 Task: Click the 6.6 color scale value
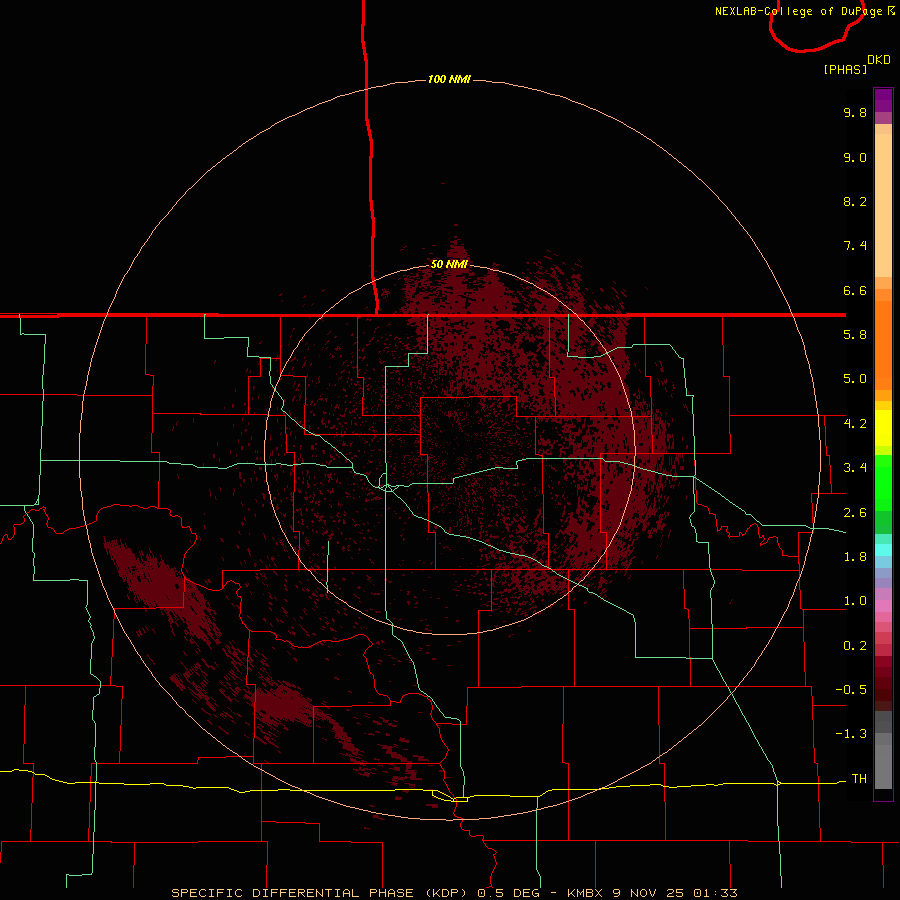(x=855, y=290)
